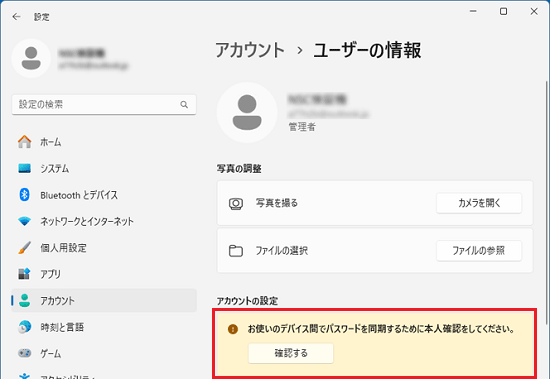Screen dimensions: 550x379
Task: Click the Time and language globe icon
Action: pyautogui.click(x=25, y=327)
